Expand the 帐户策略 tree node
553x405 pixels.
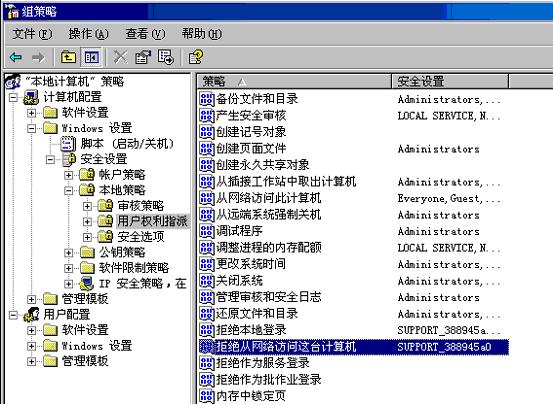click(69, 175)
